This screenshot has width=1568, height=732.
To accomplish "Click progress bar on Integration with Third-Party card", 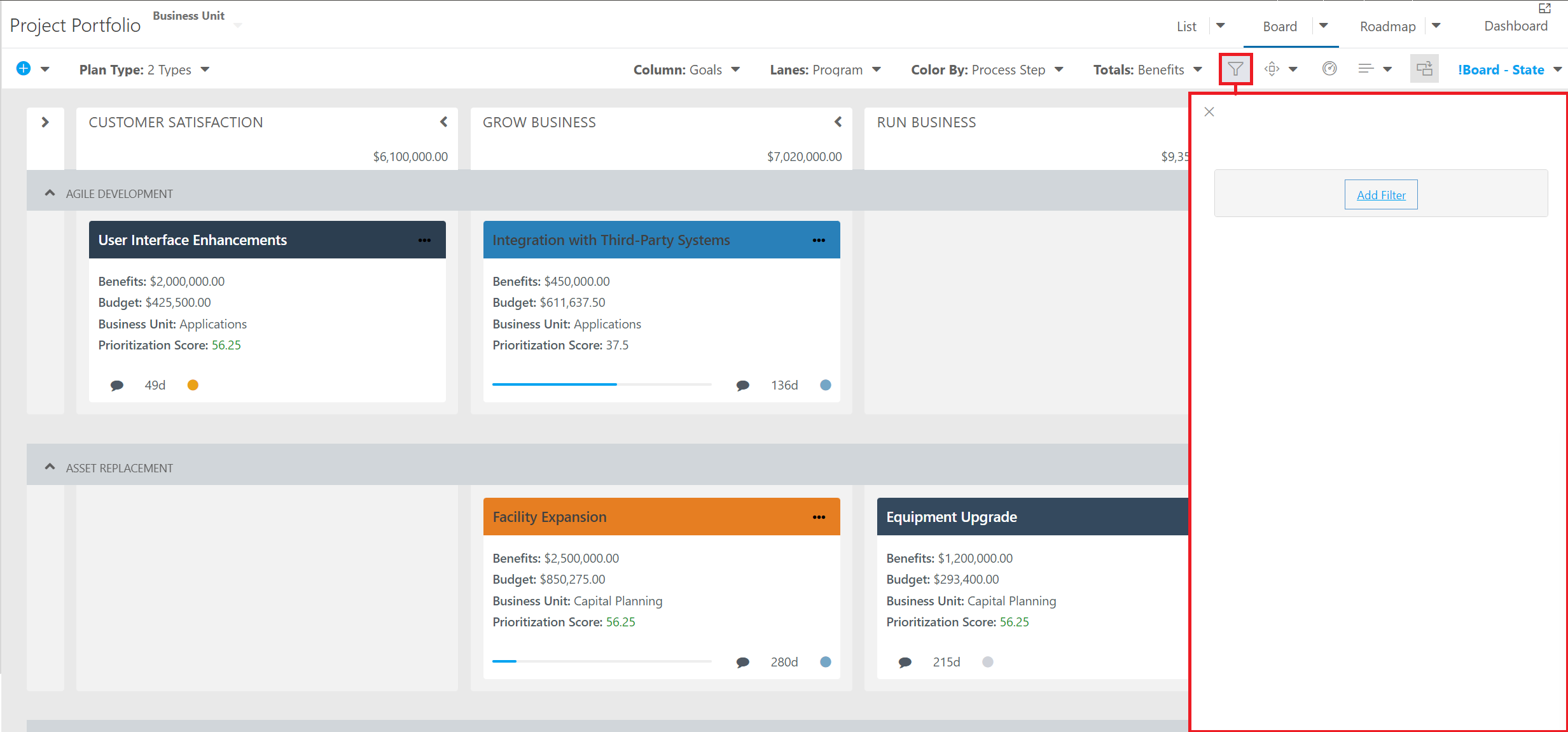I will click(602, 384).
